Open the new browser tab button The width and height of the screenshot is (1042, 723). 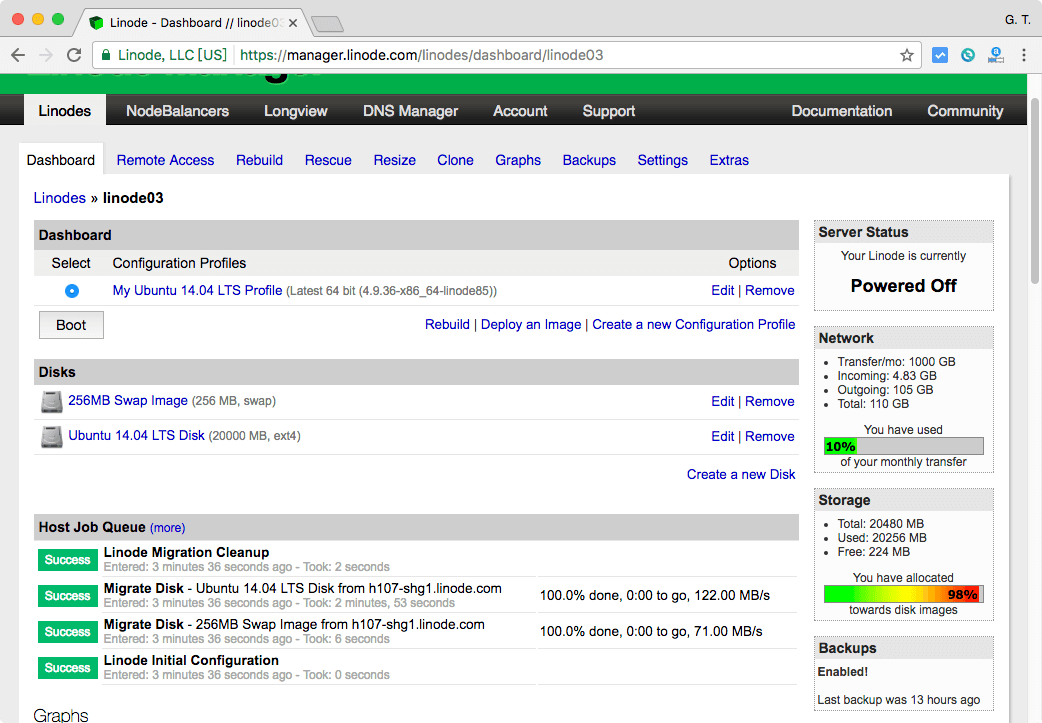click(x=327, y=23)
